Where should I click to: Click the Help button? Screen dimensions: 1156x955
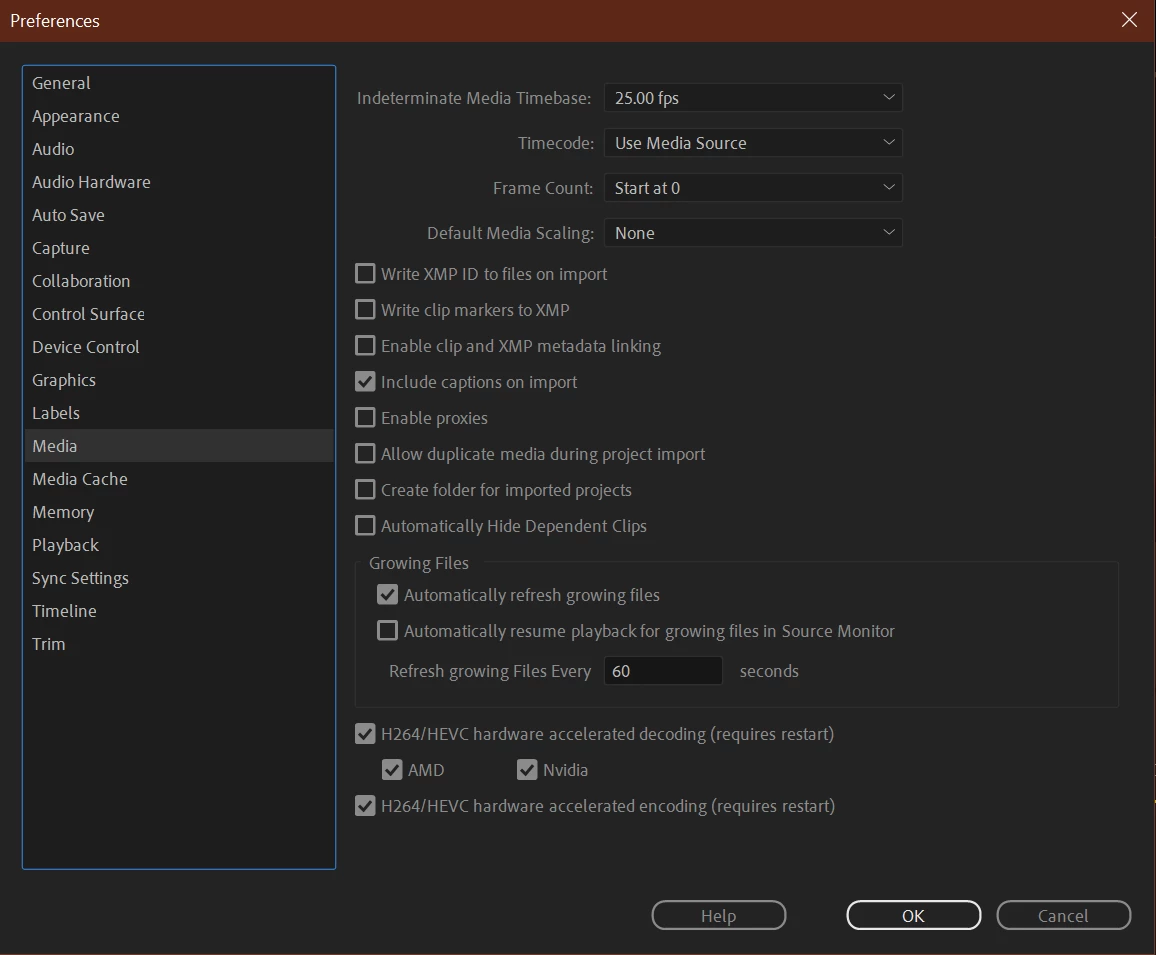[719, 915]
